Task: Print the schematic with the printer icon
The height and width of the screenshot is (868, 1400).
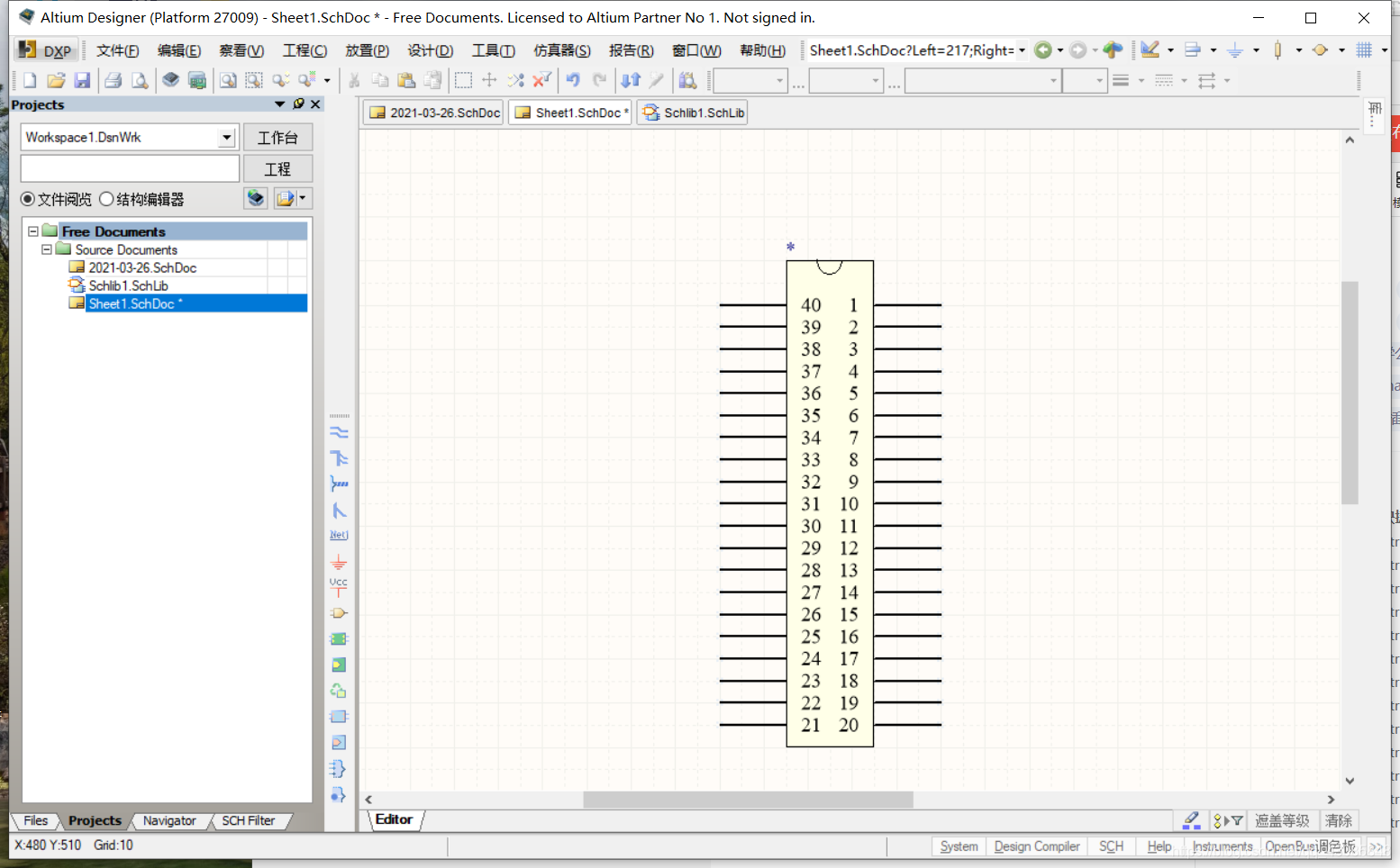Action: click(x=113, y=80)
